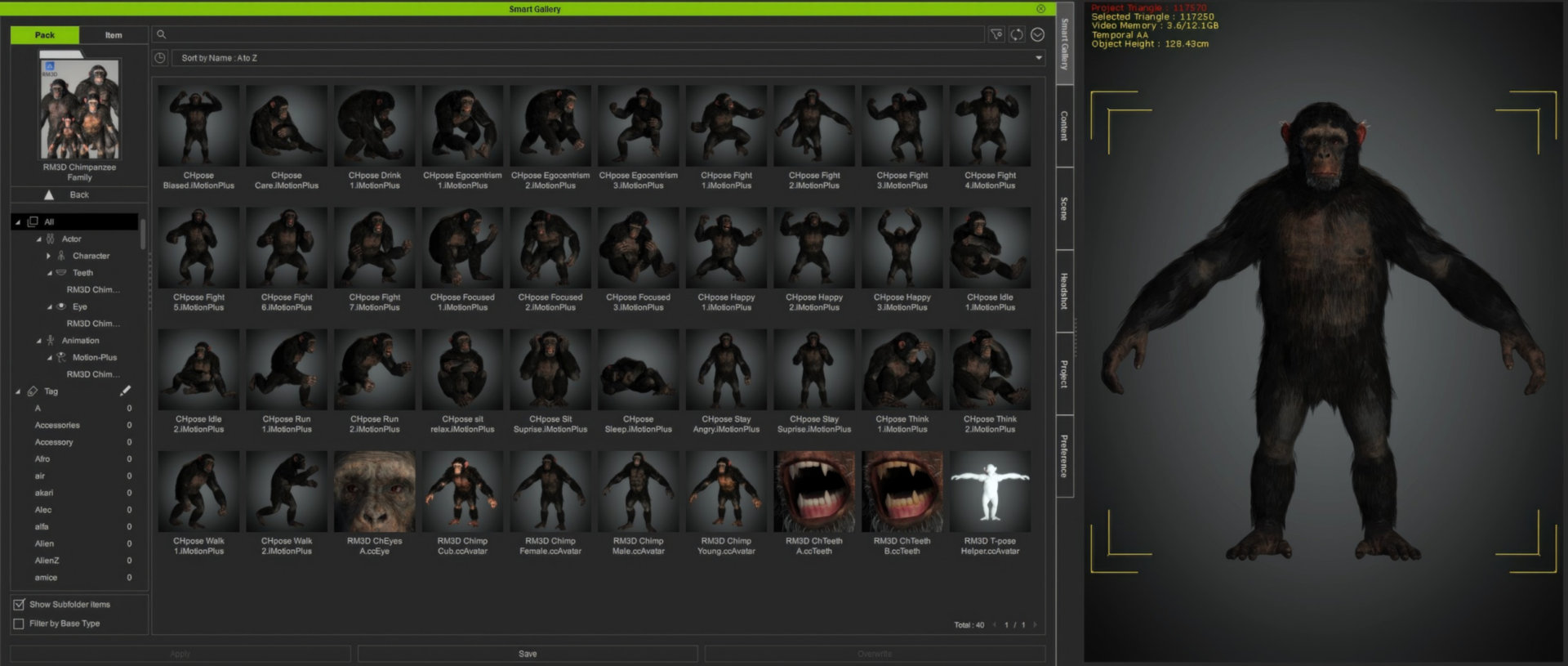Collapse the Teeth tree node
Screen dimensions: 1568x666
[49, 273]
